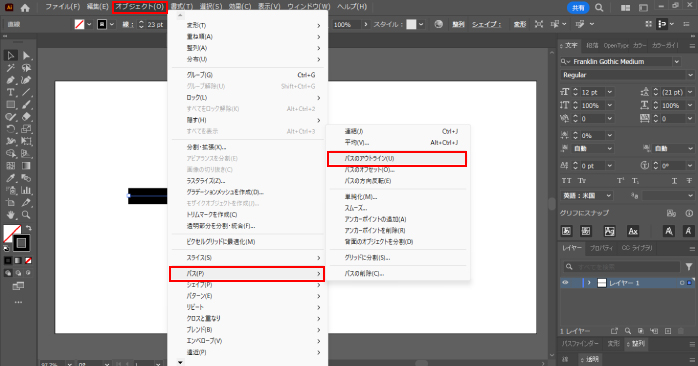Open the Franklin Gothic Medium font dropdown

pos(677,61)
